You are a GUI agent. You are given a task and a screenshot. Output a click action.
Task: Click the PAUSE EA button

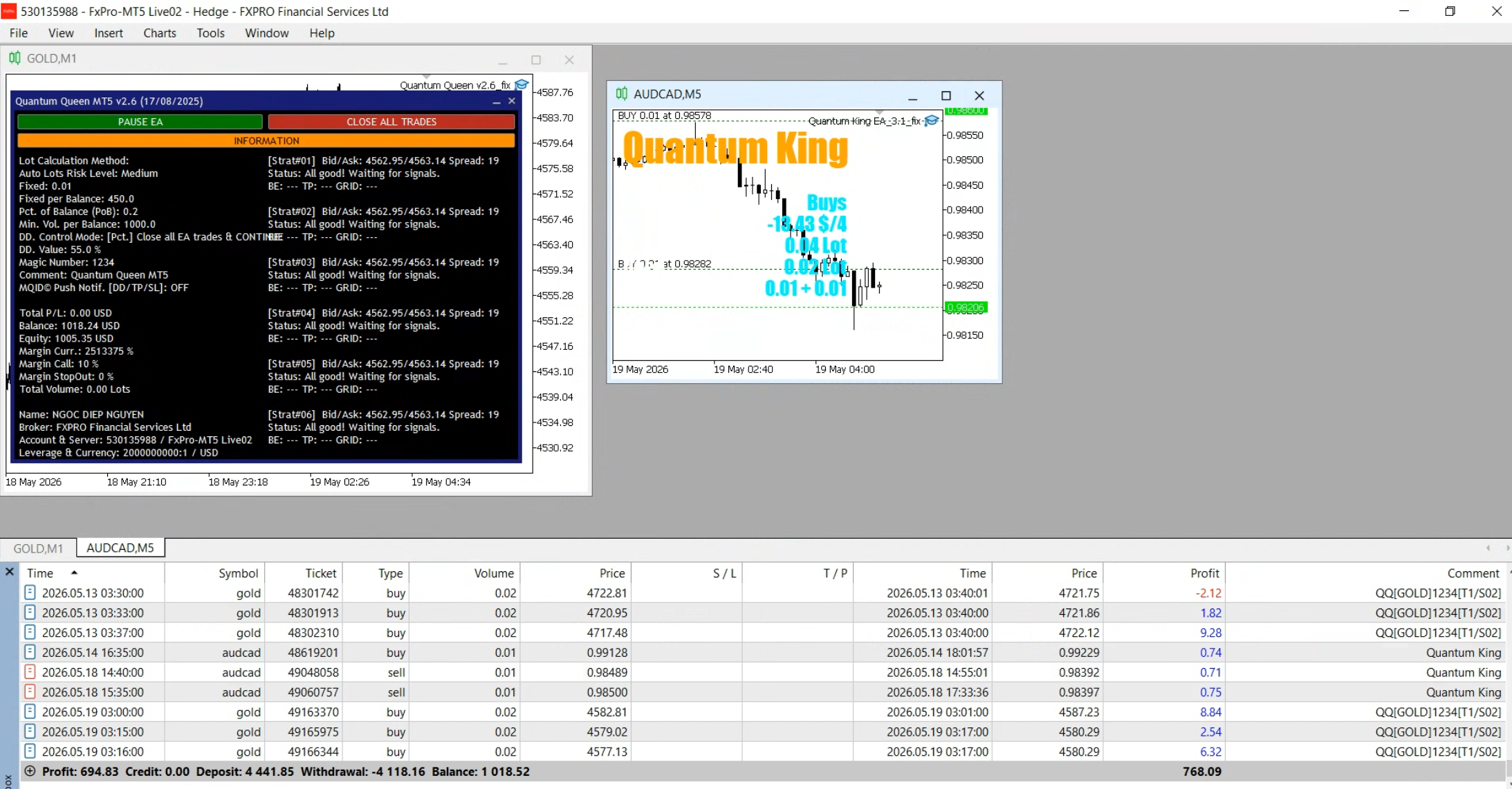140,122
